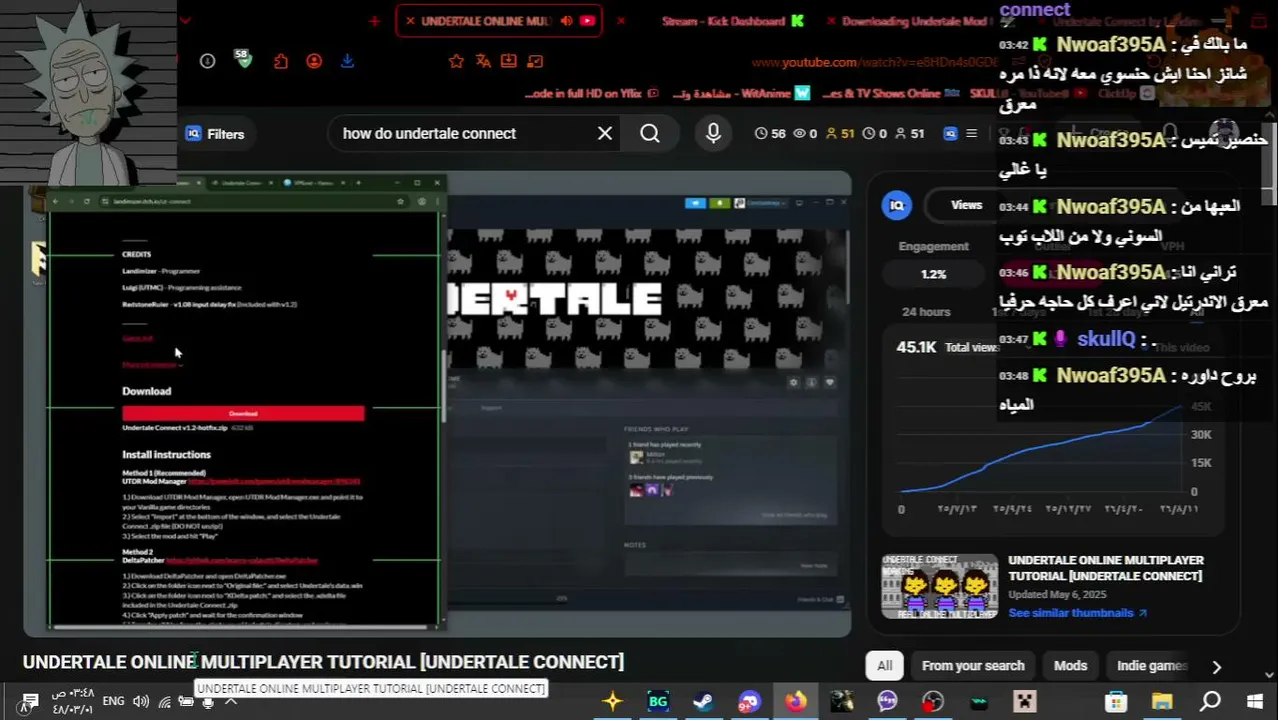Image resolution: width=1278 pixels, height=720 pixels.
Task: Switch to the Stream - Kick Dashboard tab
Action: [732, 21]
